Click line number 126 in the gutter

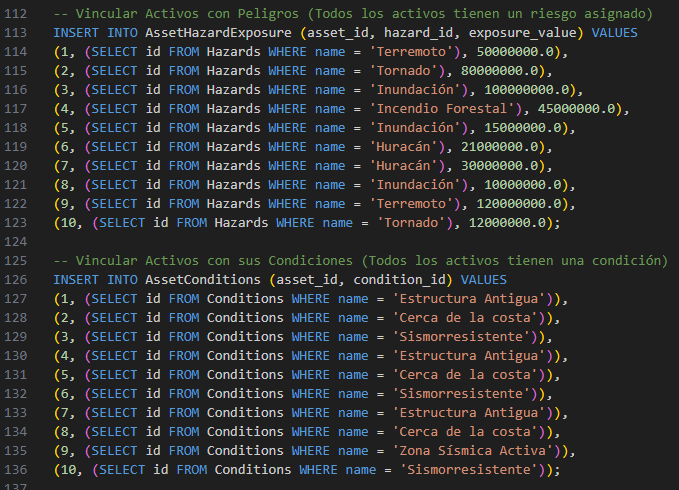click(16, 280)
